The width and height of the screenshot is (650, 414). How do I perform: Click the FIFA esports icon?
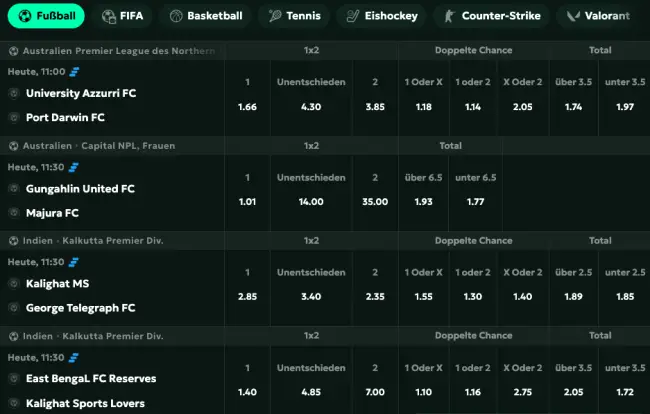109,16
